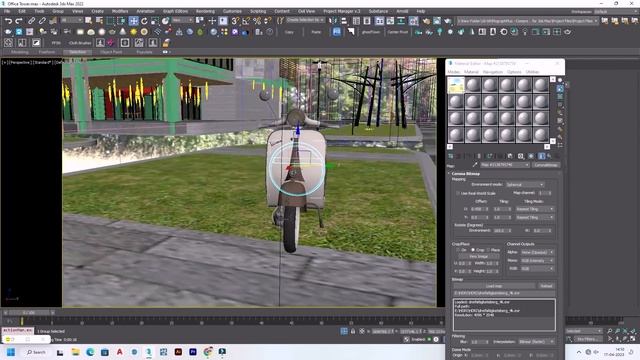Choose the Select and Rotate tool
Viewport: 640px width, 360px height.
pyautogui.click(x=144, y=20)
